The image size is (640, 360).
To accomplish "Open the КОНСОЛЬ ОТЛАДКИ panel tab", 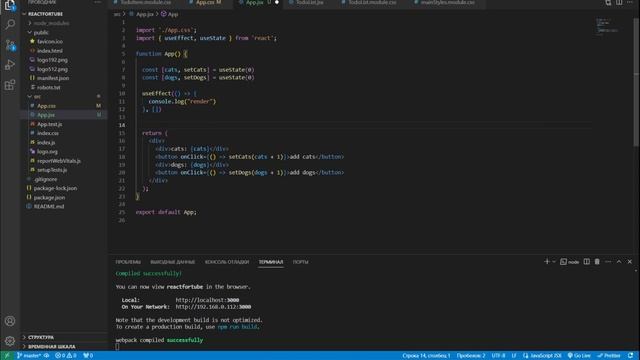I will click(227, 262).
